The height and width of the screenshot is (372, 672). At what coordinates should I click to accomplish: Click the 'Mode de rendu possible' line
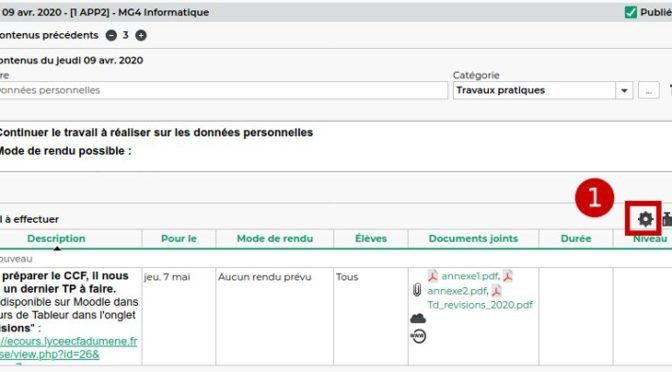(65, 151)
